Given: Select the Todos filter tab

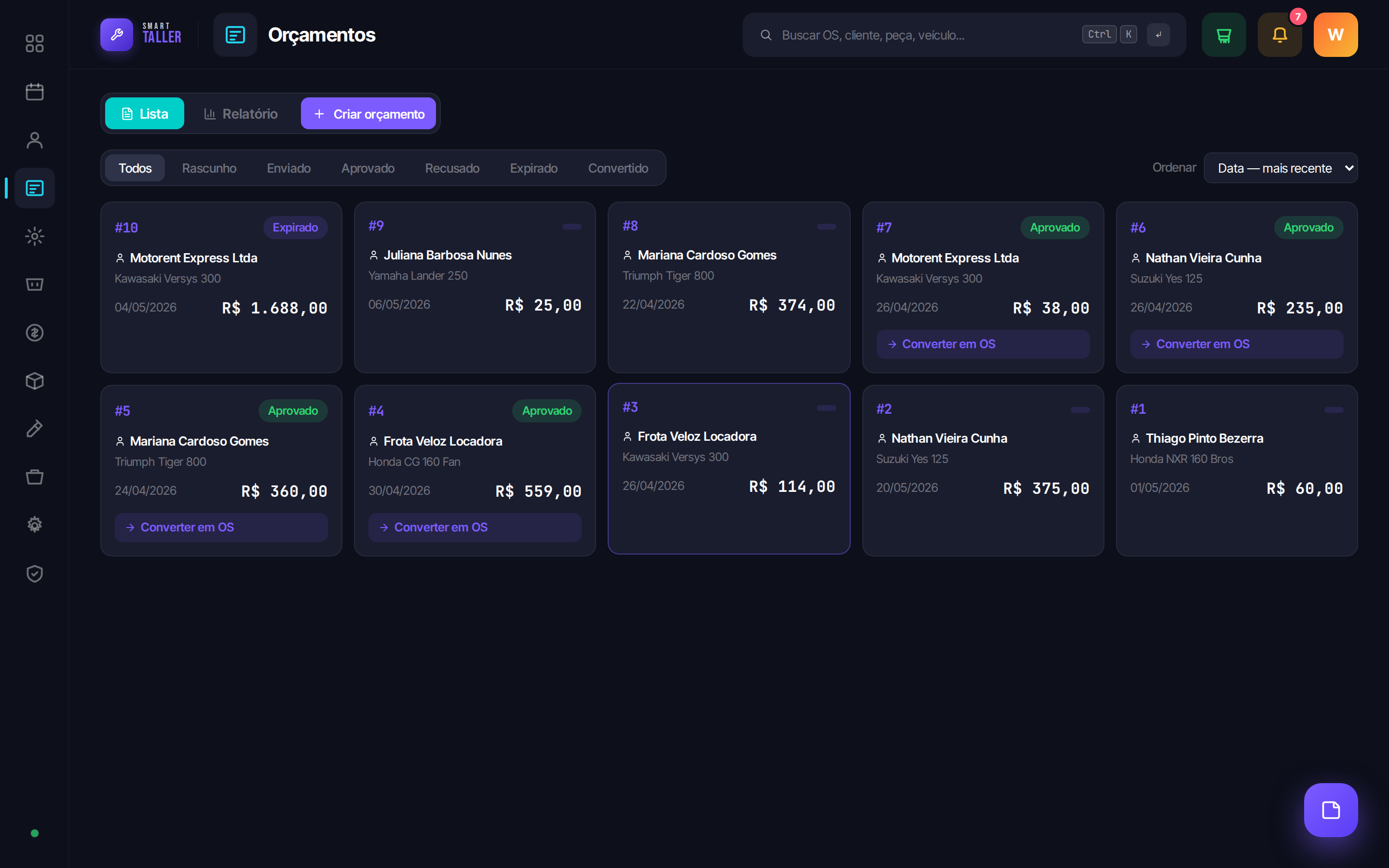Looking at the screenshot, I should click(x=135, y=168).
